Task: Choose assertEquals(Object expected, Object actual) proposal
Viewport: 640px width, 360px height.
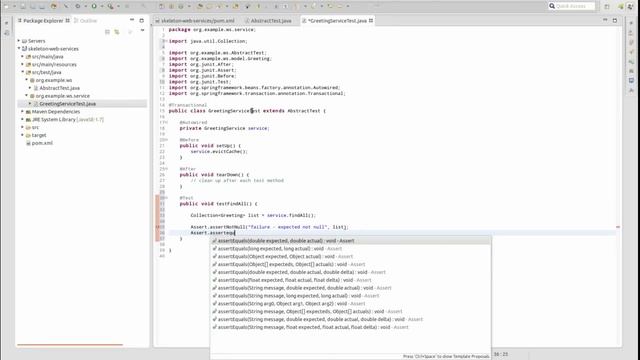Action: [x=351, y=256]
